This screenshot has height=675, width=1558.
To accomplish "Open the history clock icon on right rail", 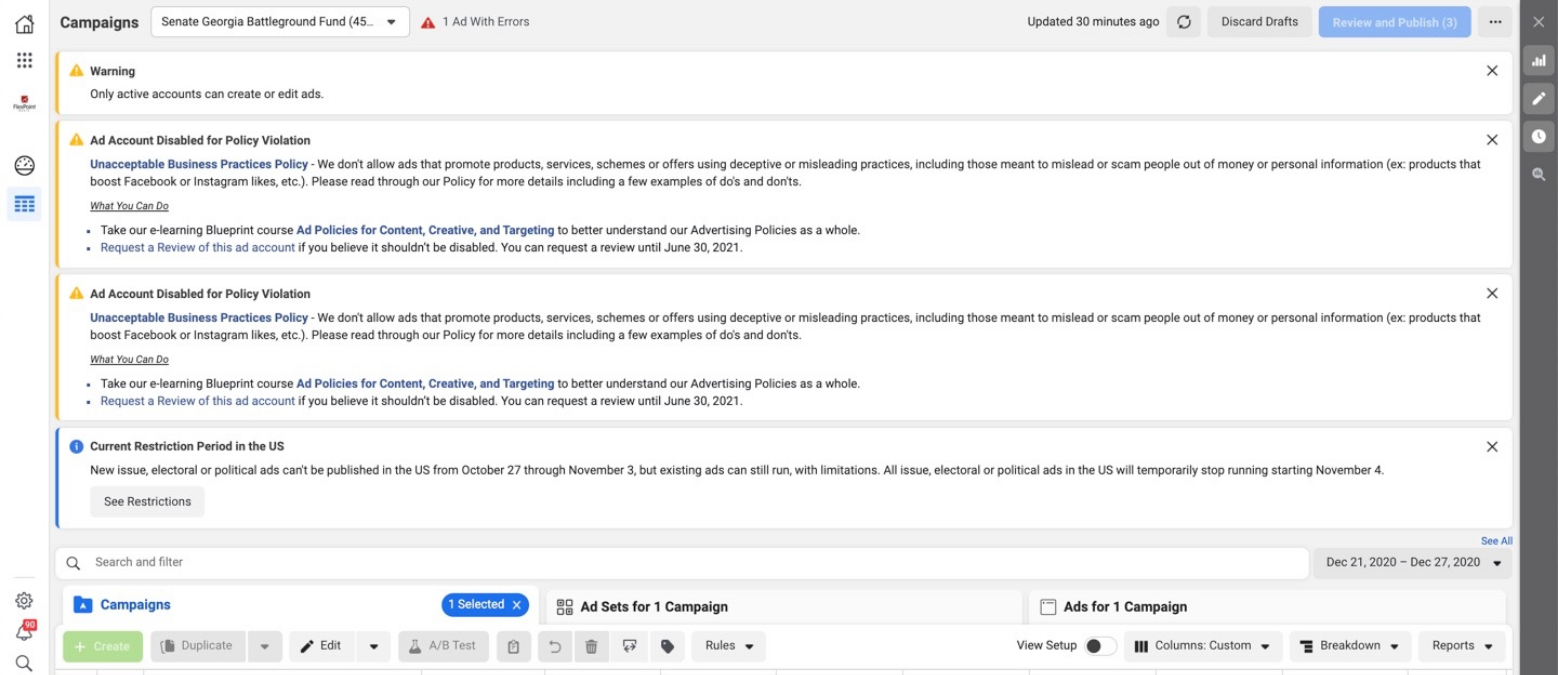I will coord(1538,136).
